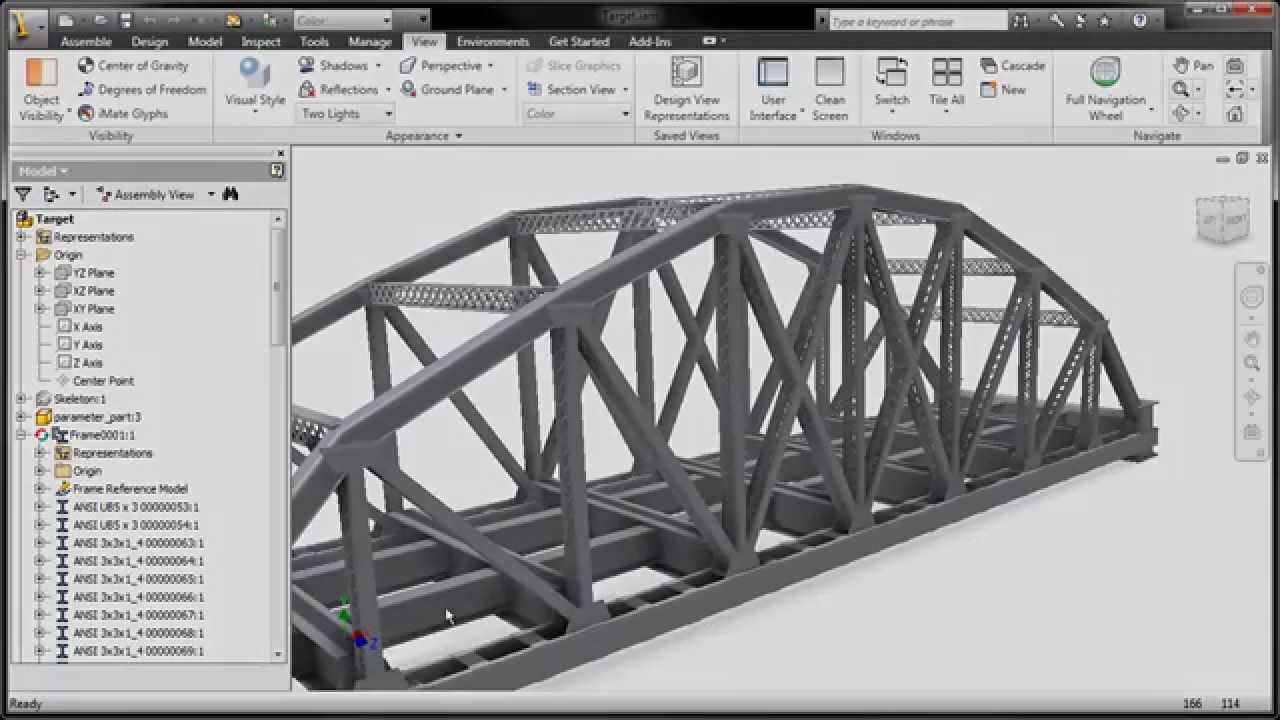The width and height of the screenshot is (1280, 720).
Task: Switch to the Manage ribbon tab
Action: point(370,42)
